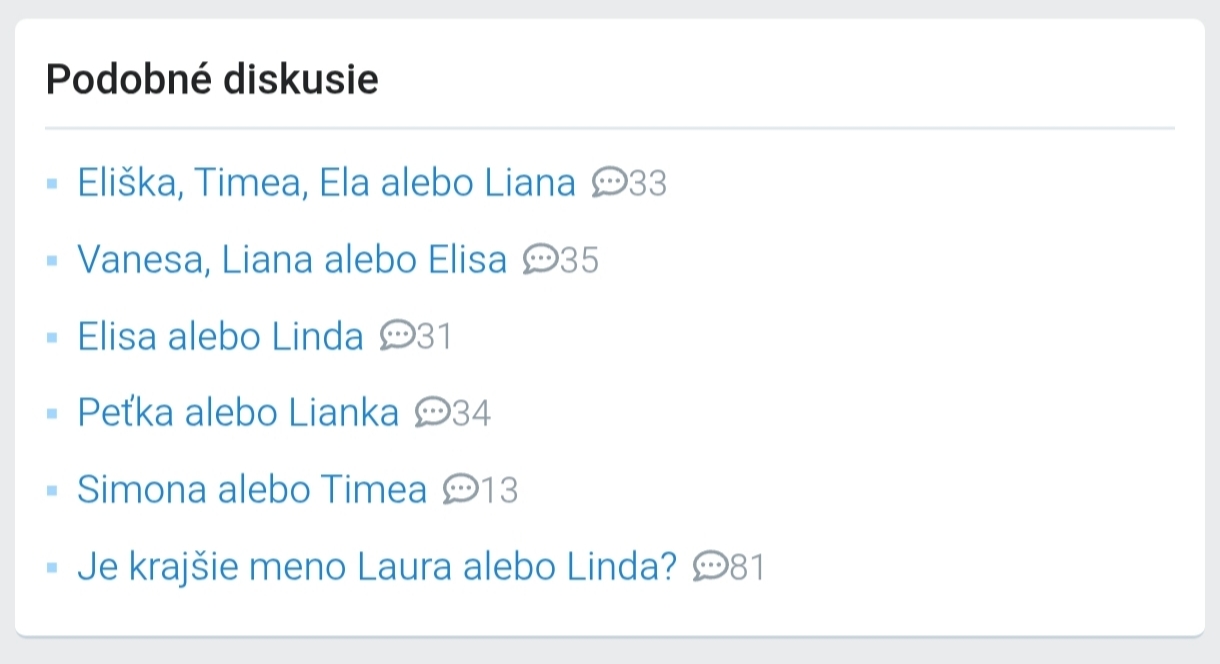Open the 'Vanesa, Liana alebo Elisa' discussion
Image resolution: width=1220 pixels, height=664 pixels.
pos(292,260)
